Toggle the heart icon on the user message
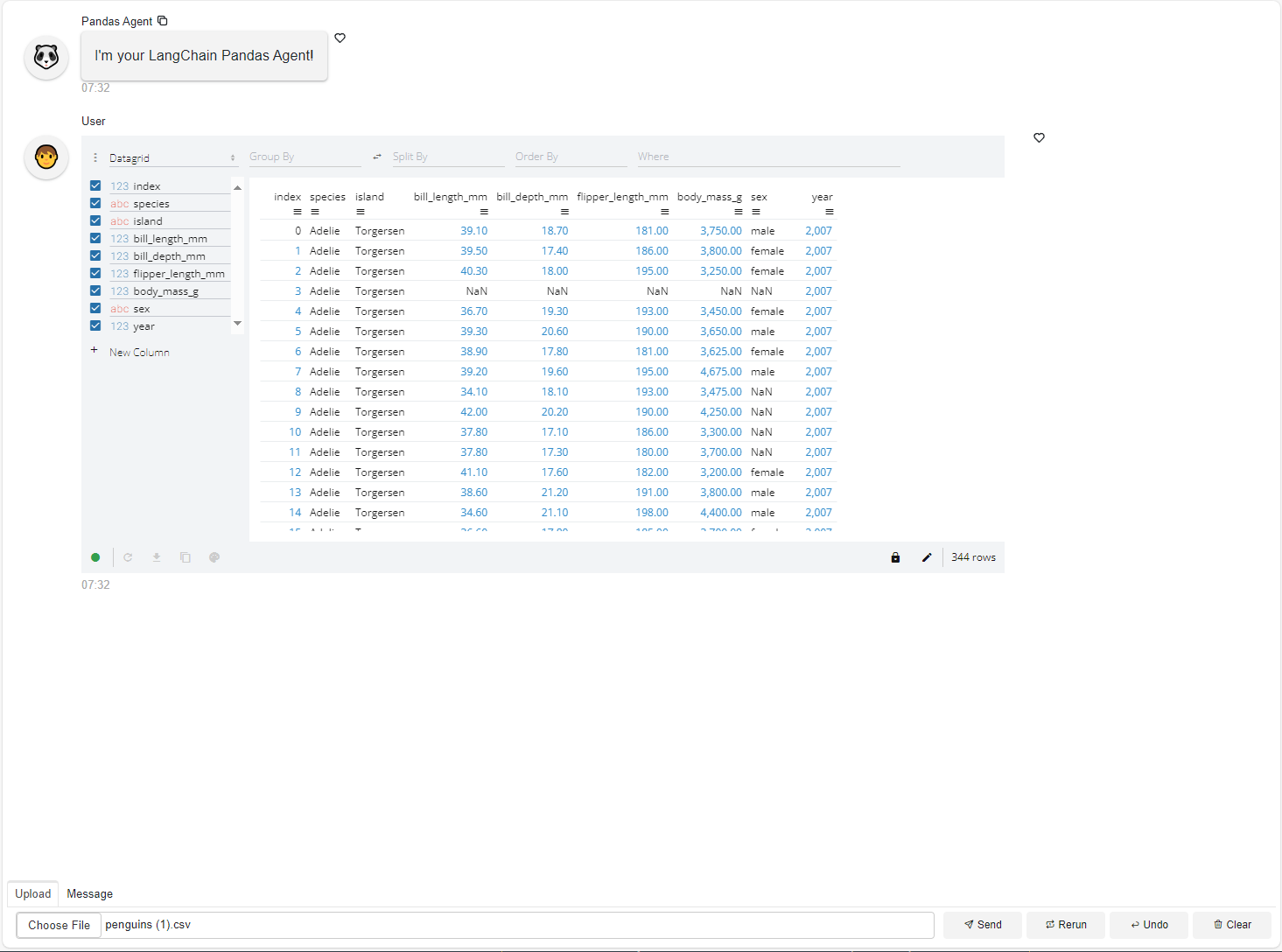Viewport: 1282px width, 952px height. coord(1039,137)
